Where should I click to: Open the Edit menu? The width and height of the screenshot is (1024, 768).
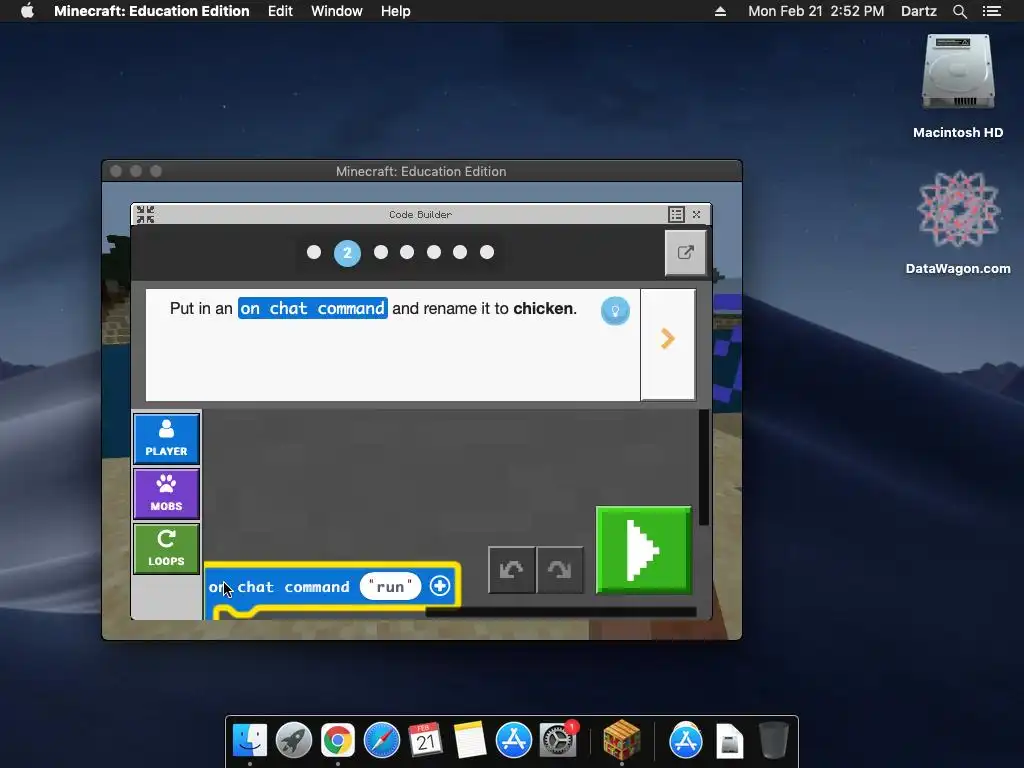[x=280, y=11]
